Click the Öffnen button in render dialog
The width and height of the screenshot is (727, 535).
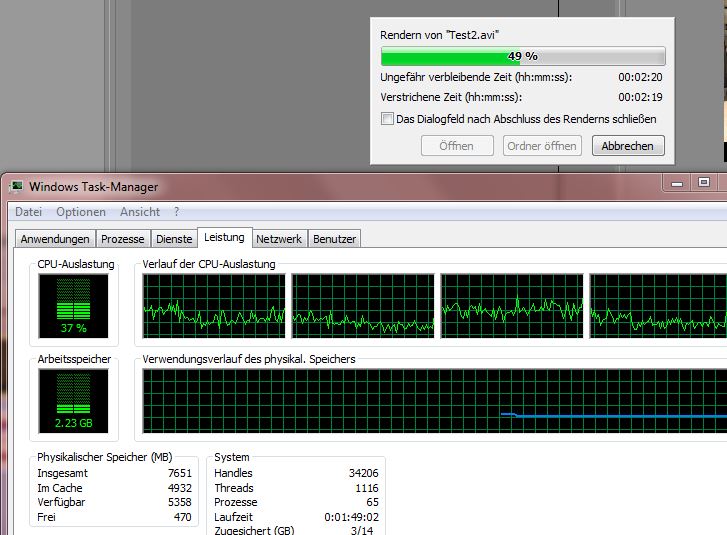[457, 146]
